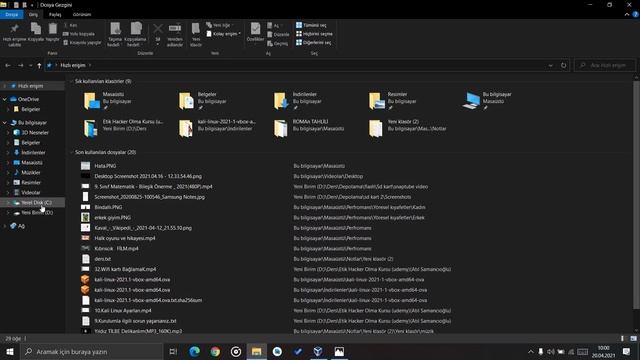Click Yolu kopyala in the ribbon

[x=79, y=34]
